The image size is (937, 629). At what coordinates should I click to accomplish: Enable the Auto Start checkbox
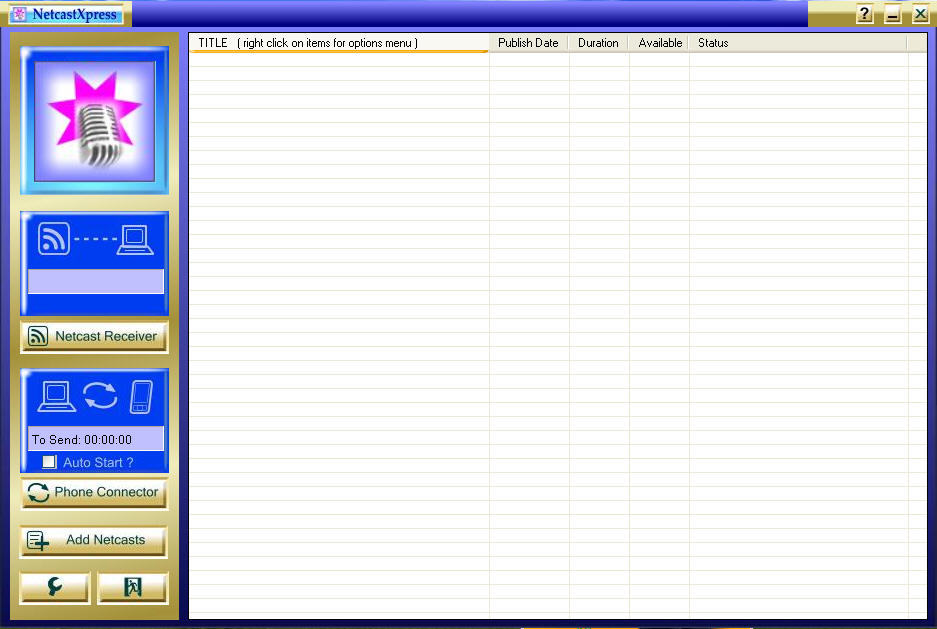click(x=49, y=462)
